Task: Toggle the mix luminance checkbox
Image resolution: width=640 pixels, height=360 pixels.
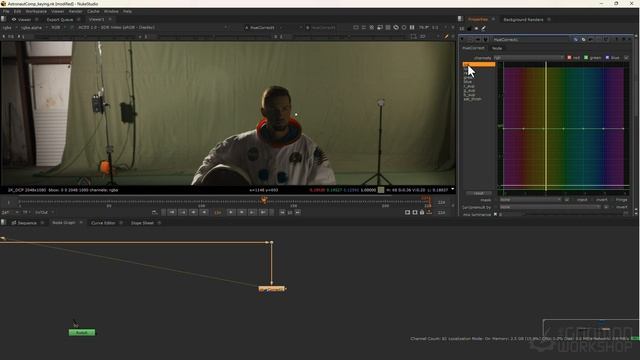Action: 496,214
